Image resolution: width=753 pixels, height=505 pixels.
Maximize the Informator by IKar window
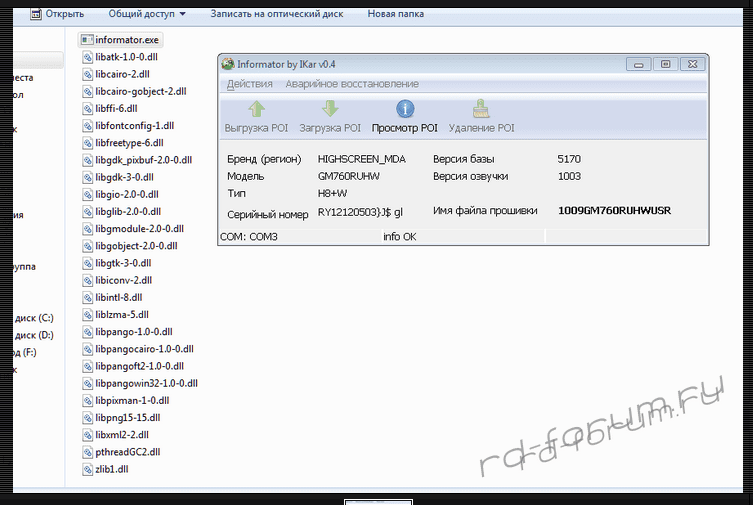(x=665, y=64)
